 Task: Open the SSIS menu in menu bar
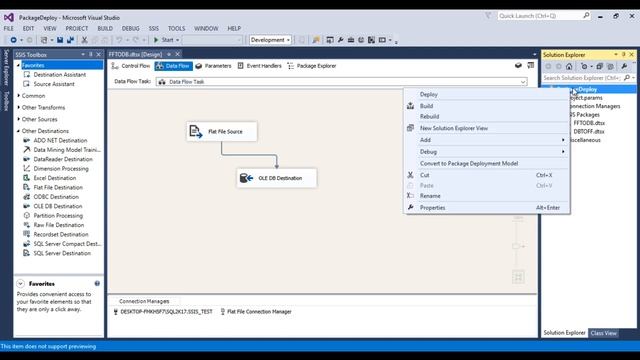point(154,29)
